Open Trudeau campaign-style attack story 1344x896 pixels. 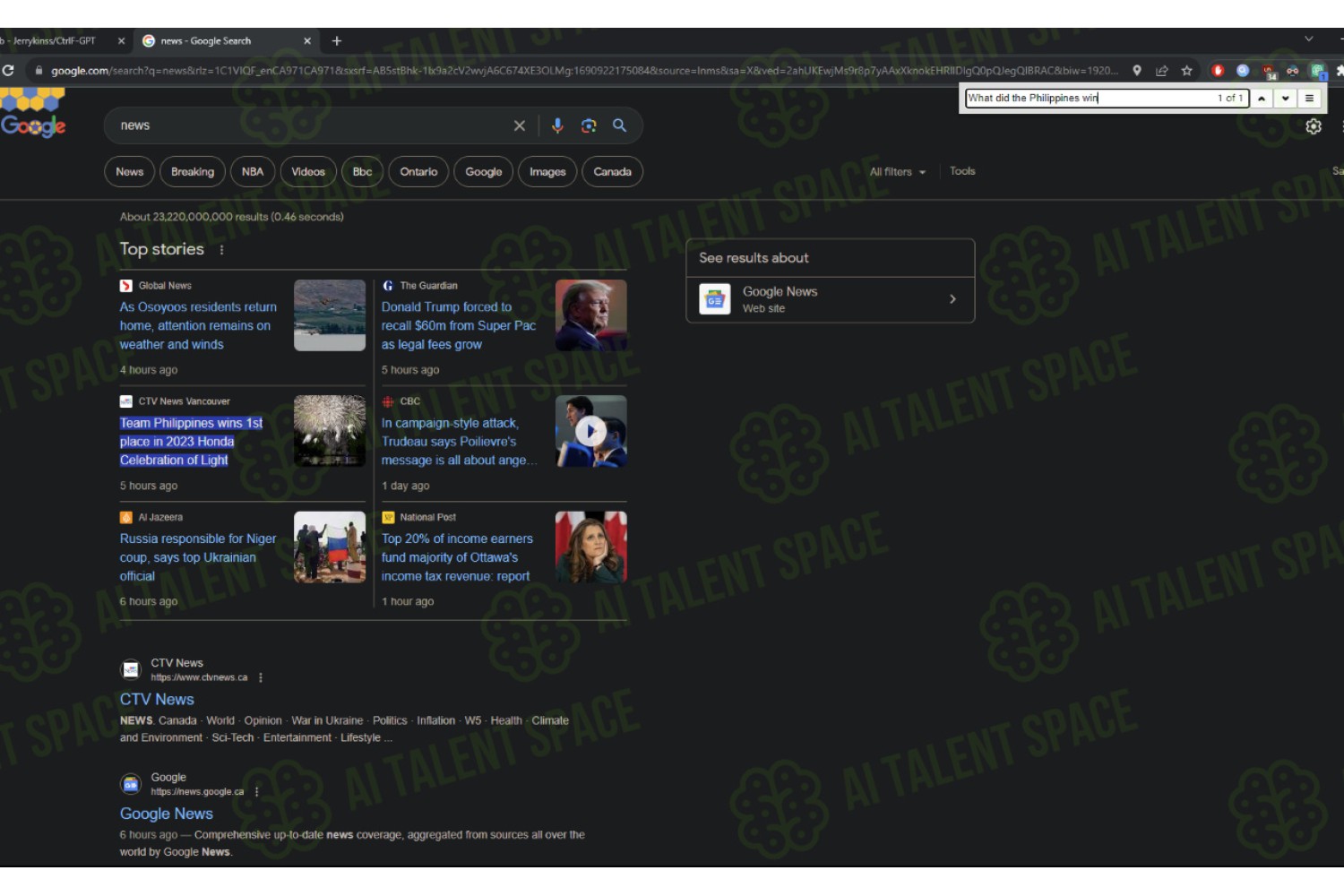tap(459, 442)
